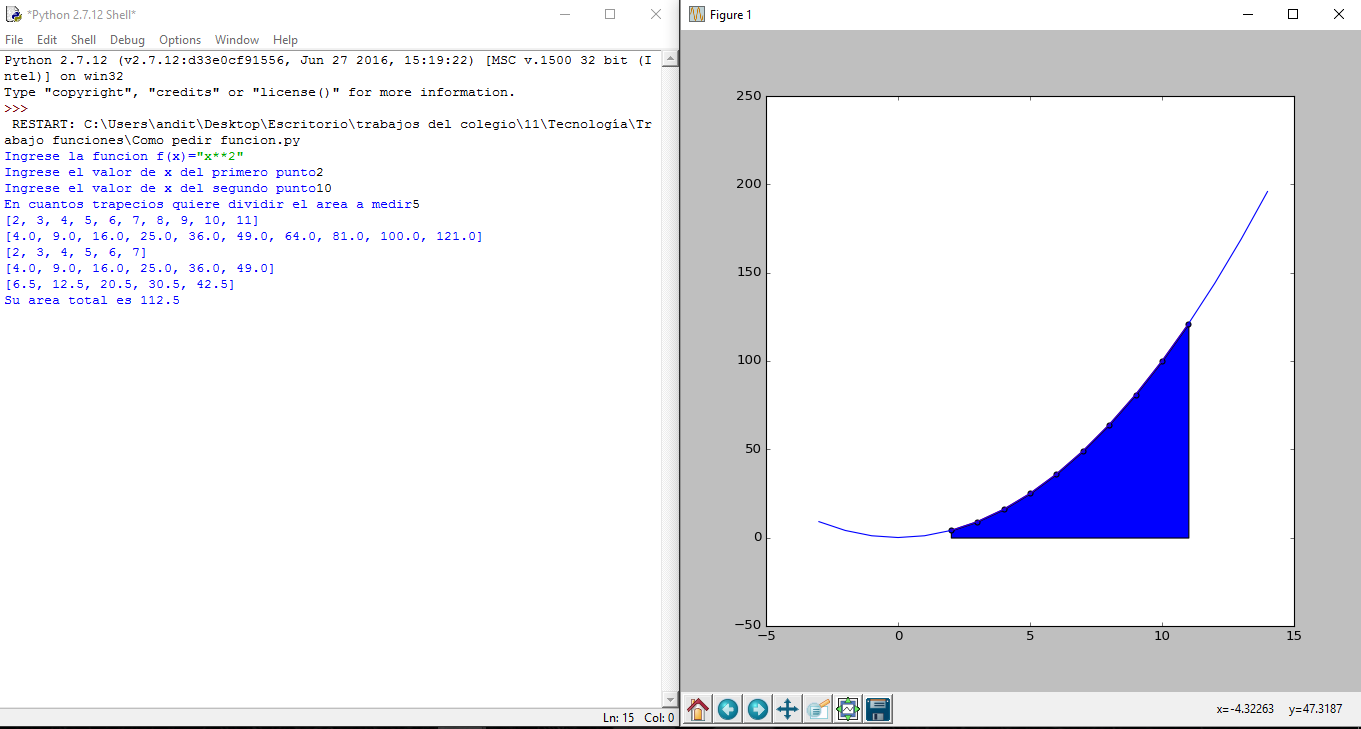Image resolution: width=1361 pixels, height=729 pixels.
Task: Go forward to the next figure view
Action: coord(758,709)
